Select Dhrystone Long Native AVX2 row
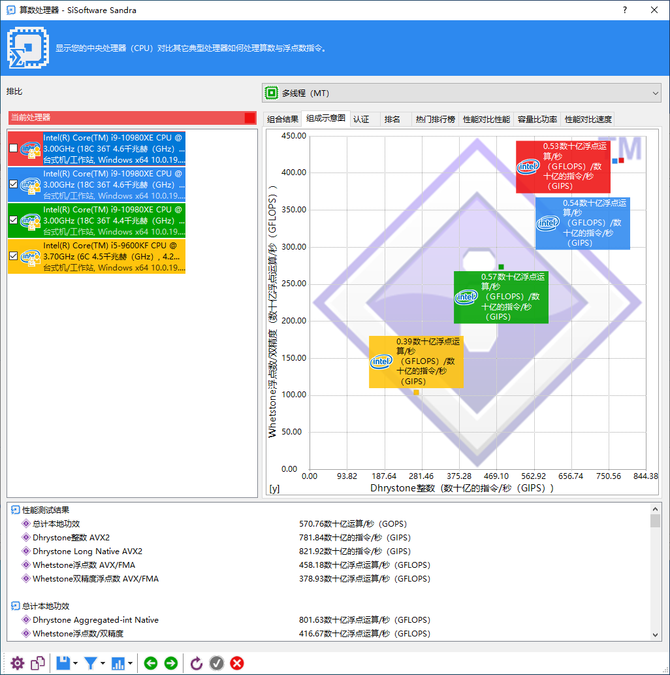This screenshot has width=670, height=675. [87, 551]
